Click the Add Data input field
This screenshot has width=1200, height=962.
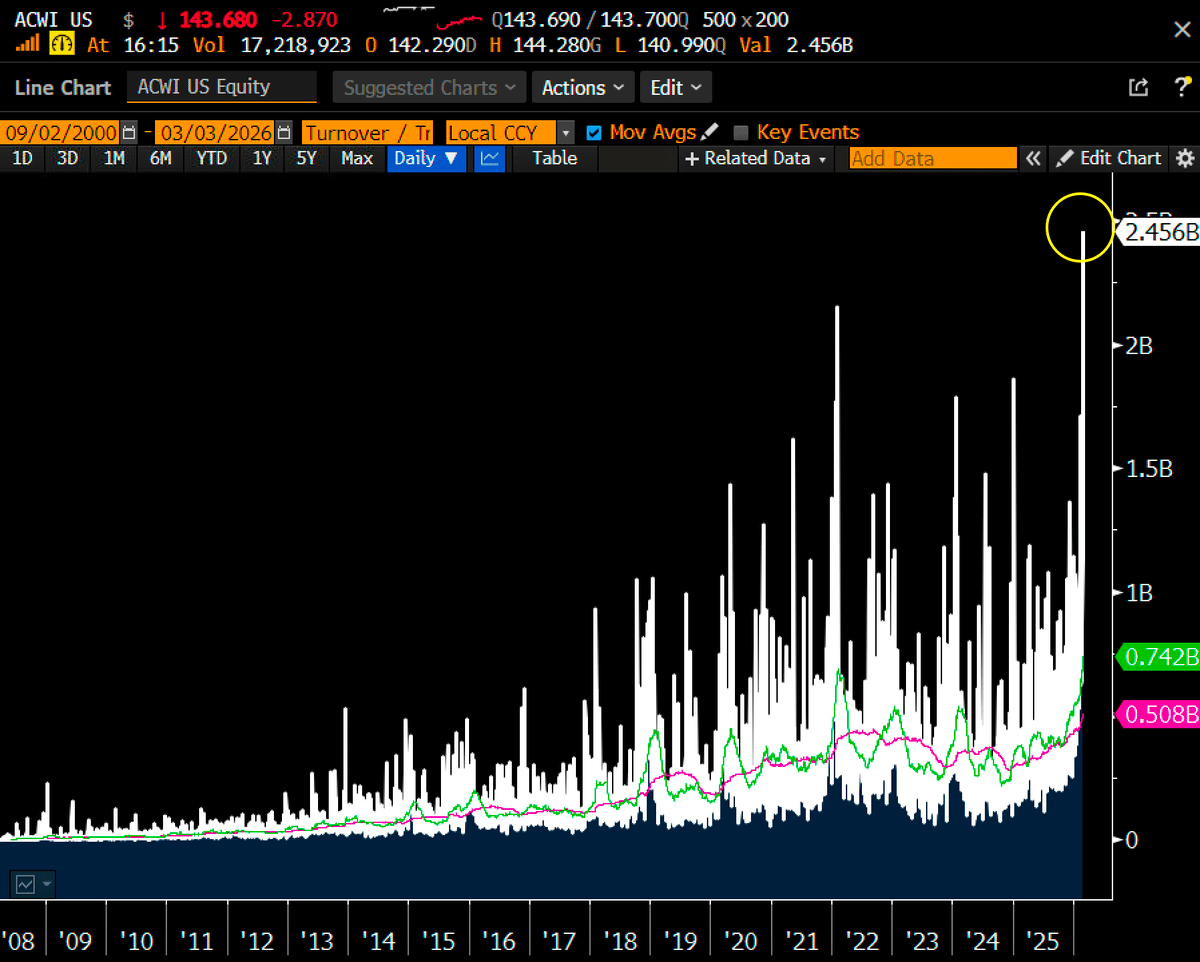click(x=930, y=158)
